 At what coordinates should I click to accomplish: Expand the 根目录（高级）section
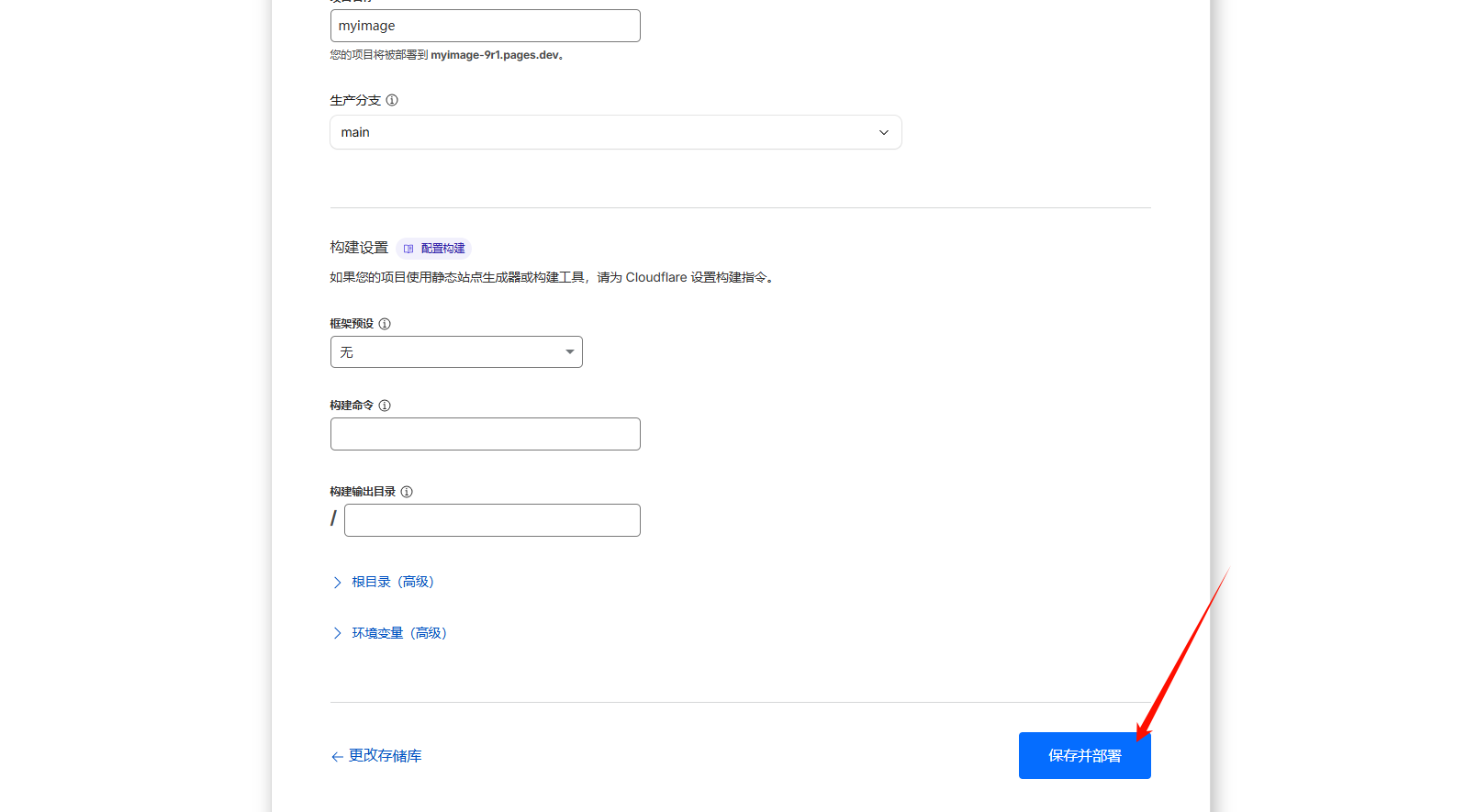click(392, 582)
